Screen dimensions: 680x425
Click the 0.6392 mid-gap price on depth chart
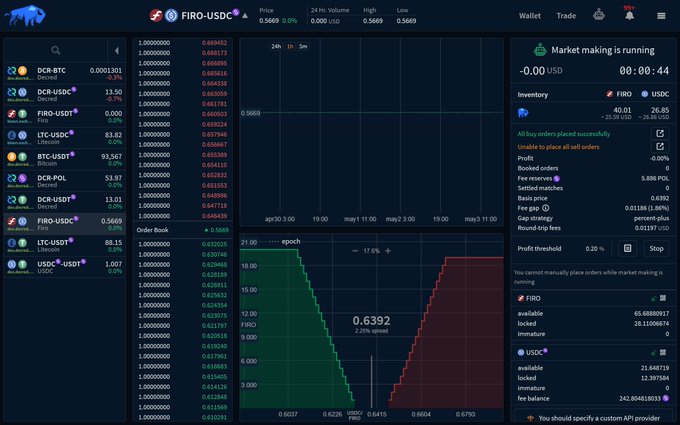coord(371,320)
